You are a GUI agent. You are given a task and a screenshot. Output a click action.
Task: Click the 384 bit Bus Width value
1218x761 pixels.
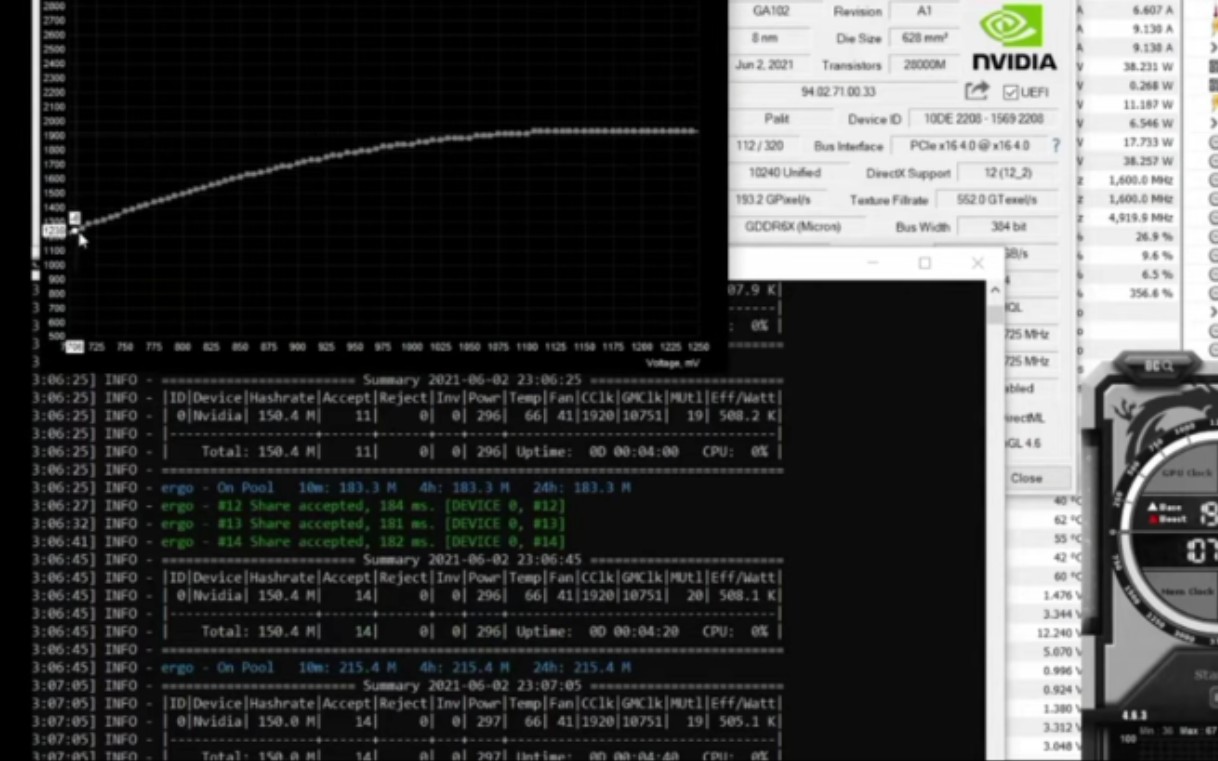click(1008, 227)
